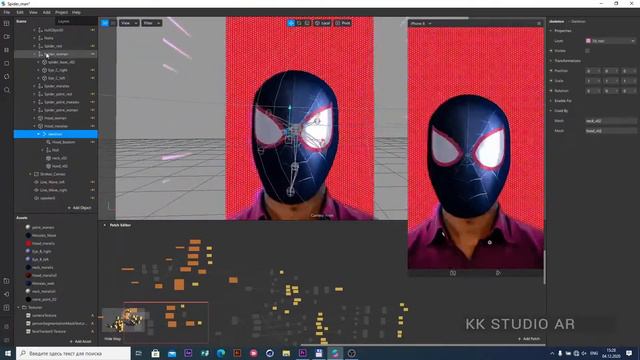
Task: Toggle visibility of Line_Wave_left object
Action: coord(93,182)
